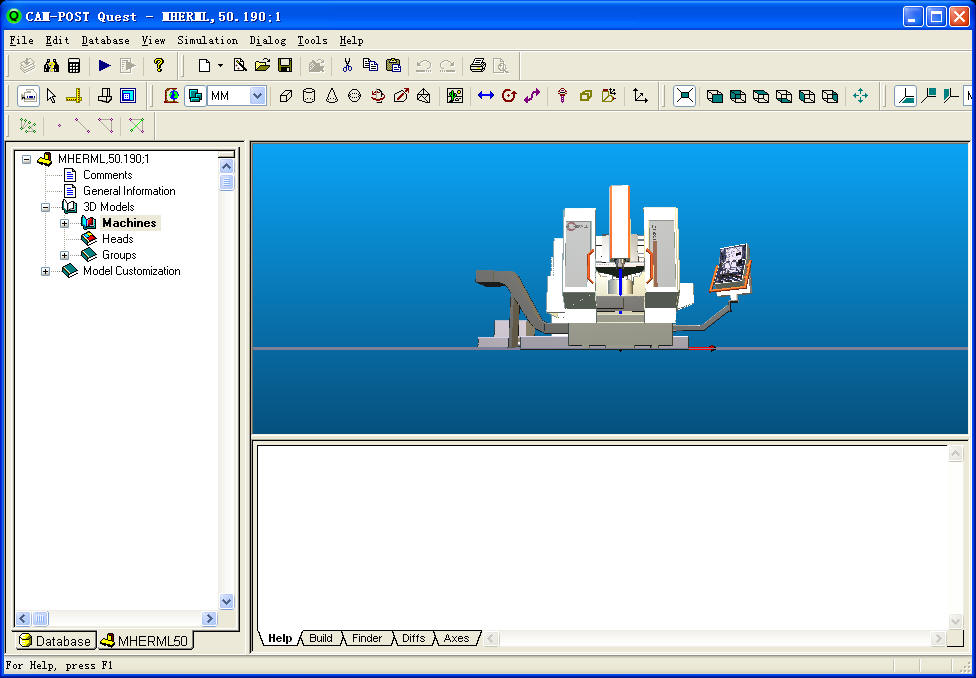The width and height of the screenshot is (976, 678).
Task: Click the binoculars find icon
Action: tap(51, 65)
